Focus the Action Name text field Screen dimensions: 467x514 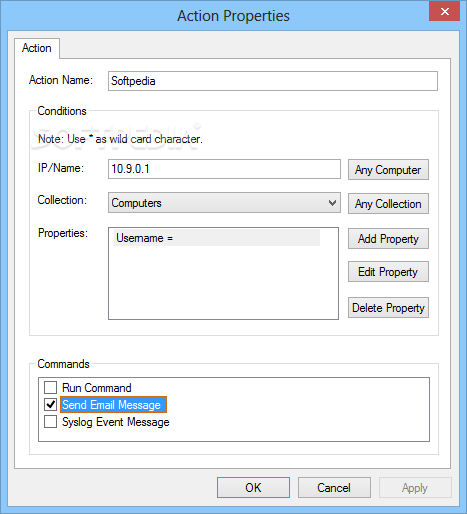click(x=273, y=81)
